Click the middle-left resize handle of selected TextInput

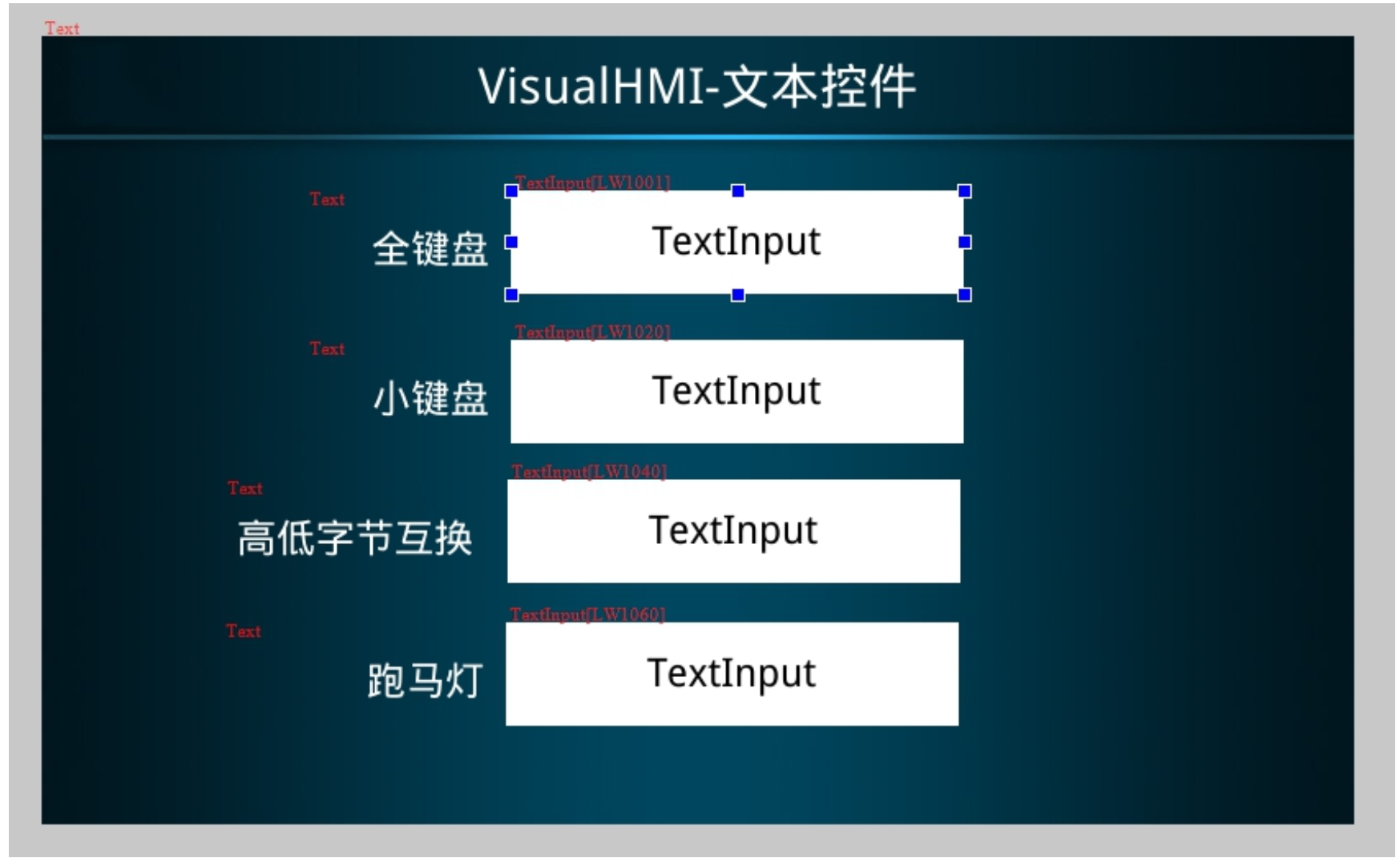pyautogui.click(x=511, y=242)
